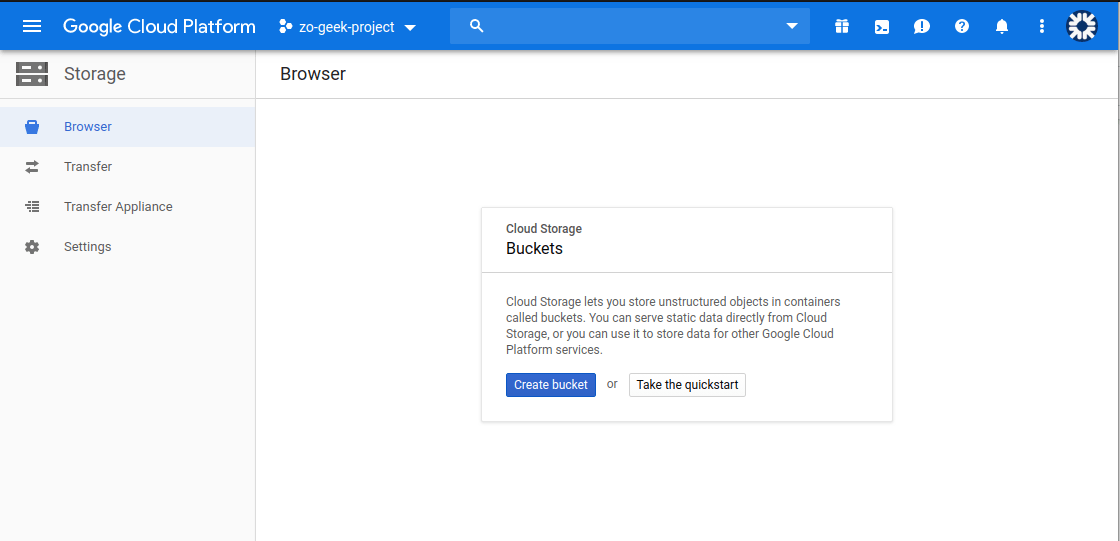Open the send feedback icon
1120x541 pixels.
(921, 27)
